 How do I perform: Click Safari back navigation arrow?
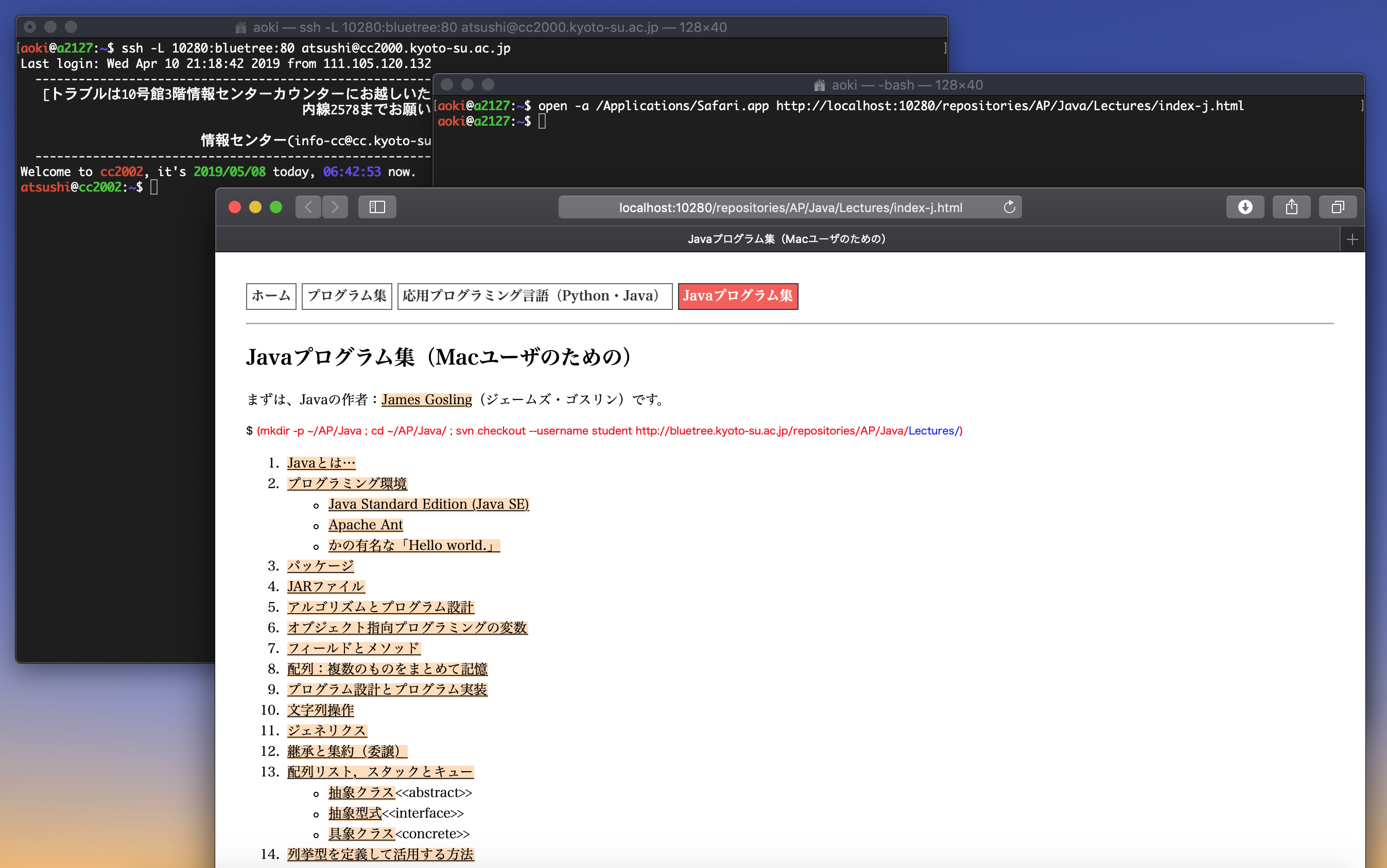308,207
